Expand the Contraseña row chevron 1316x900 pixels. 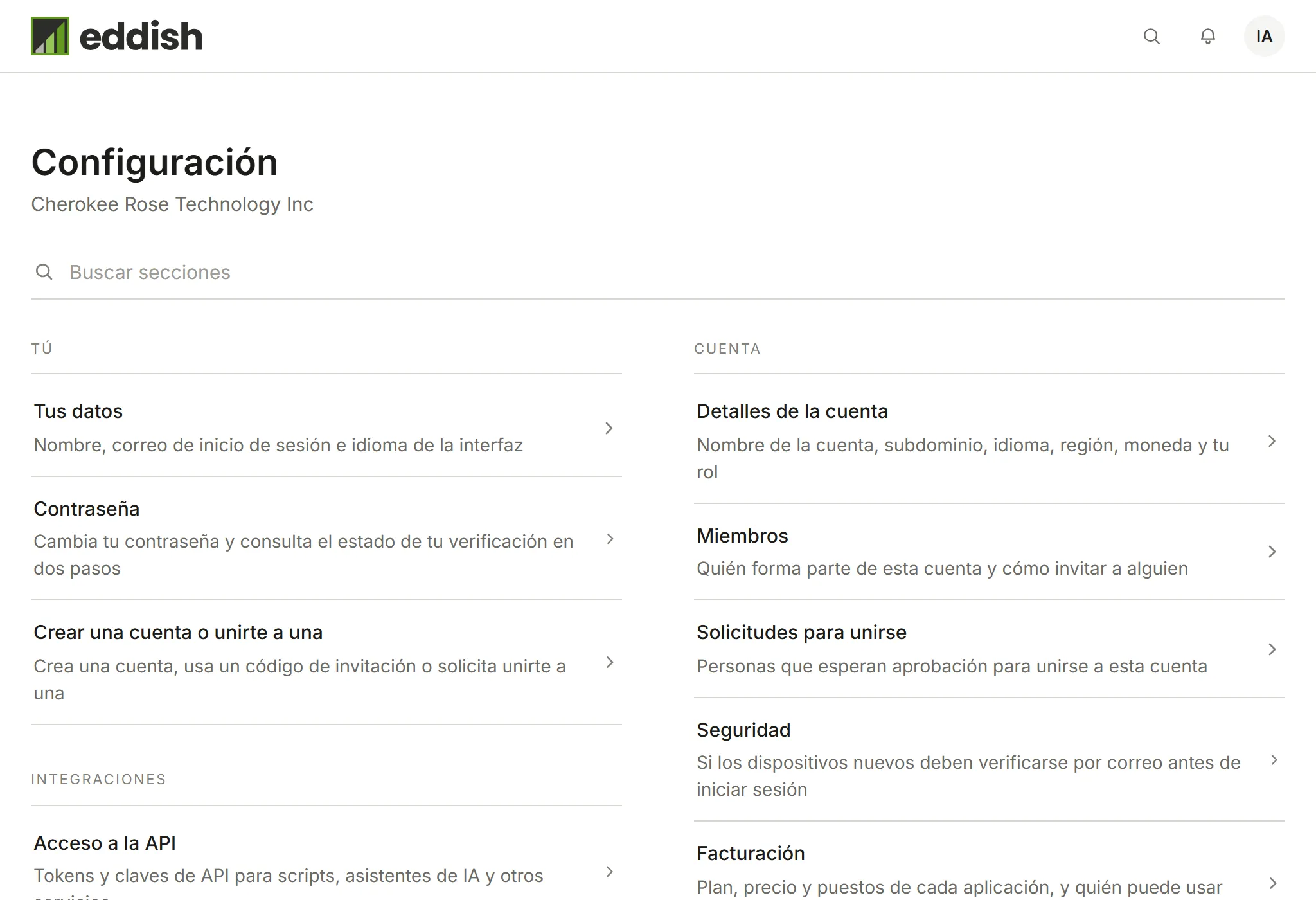pos(610,539)
